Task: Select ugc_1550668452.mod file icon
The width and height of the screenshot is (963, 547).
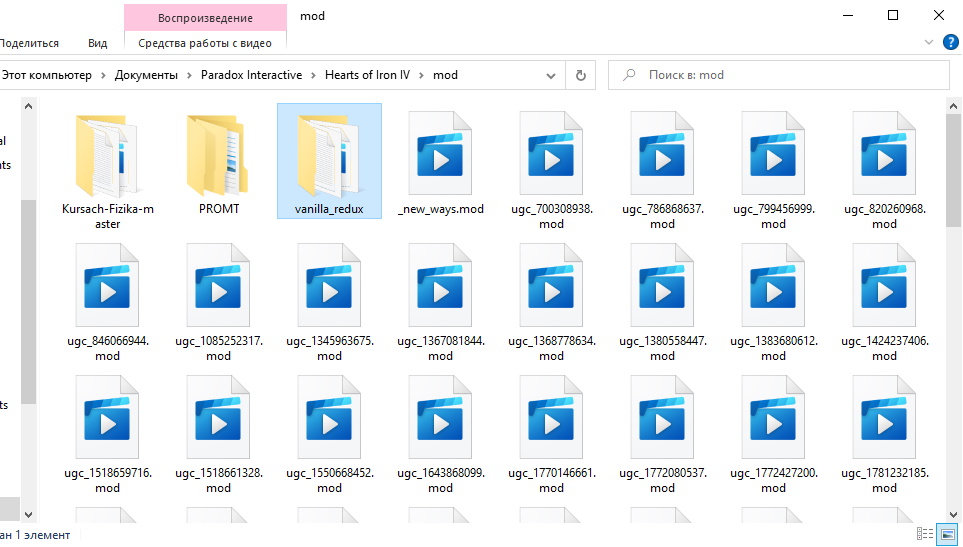Action: click(x=329, y=417)
